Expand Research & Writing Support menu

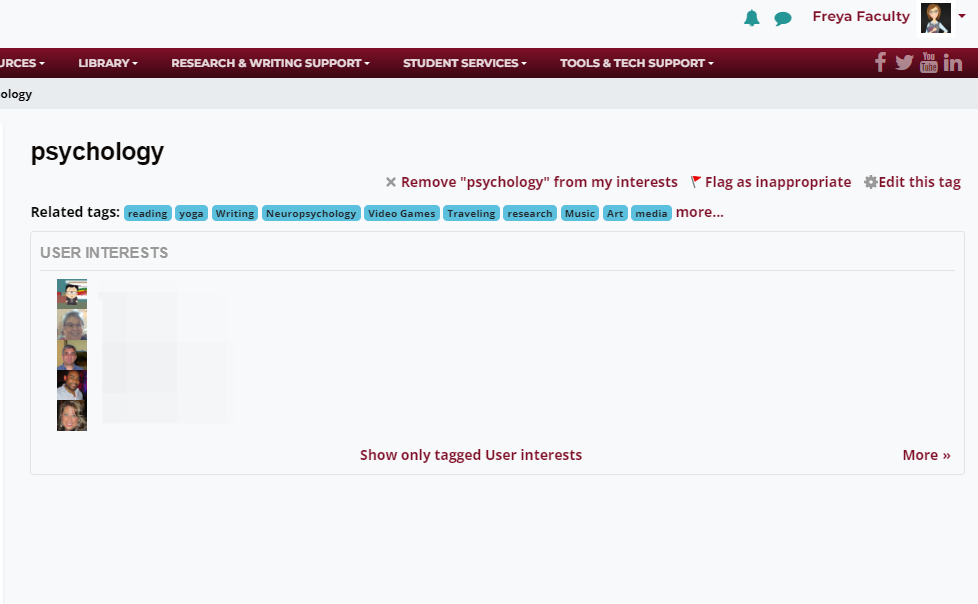(x=271, y=63)
